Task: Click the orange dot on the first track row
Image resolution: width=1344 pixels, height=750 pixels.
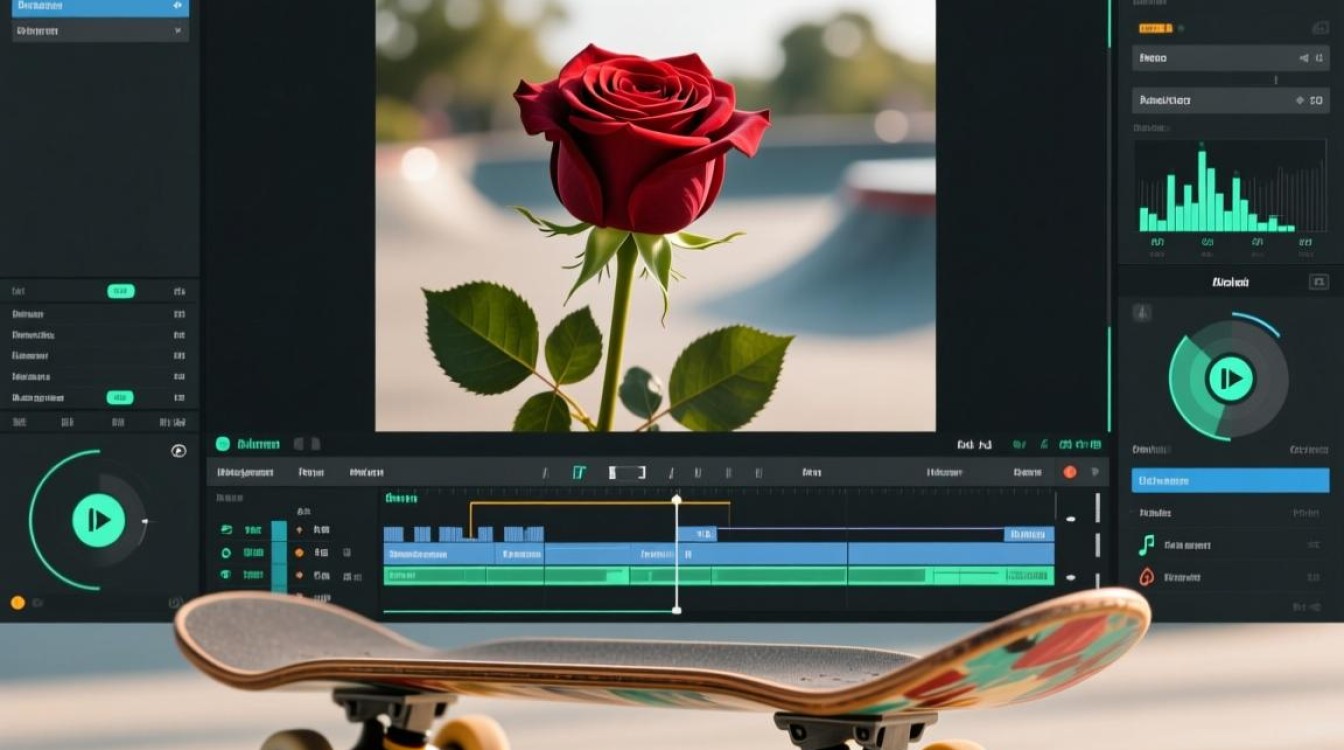Action: click(x=298, y=529)
